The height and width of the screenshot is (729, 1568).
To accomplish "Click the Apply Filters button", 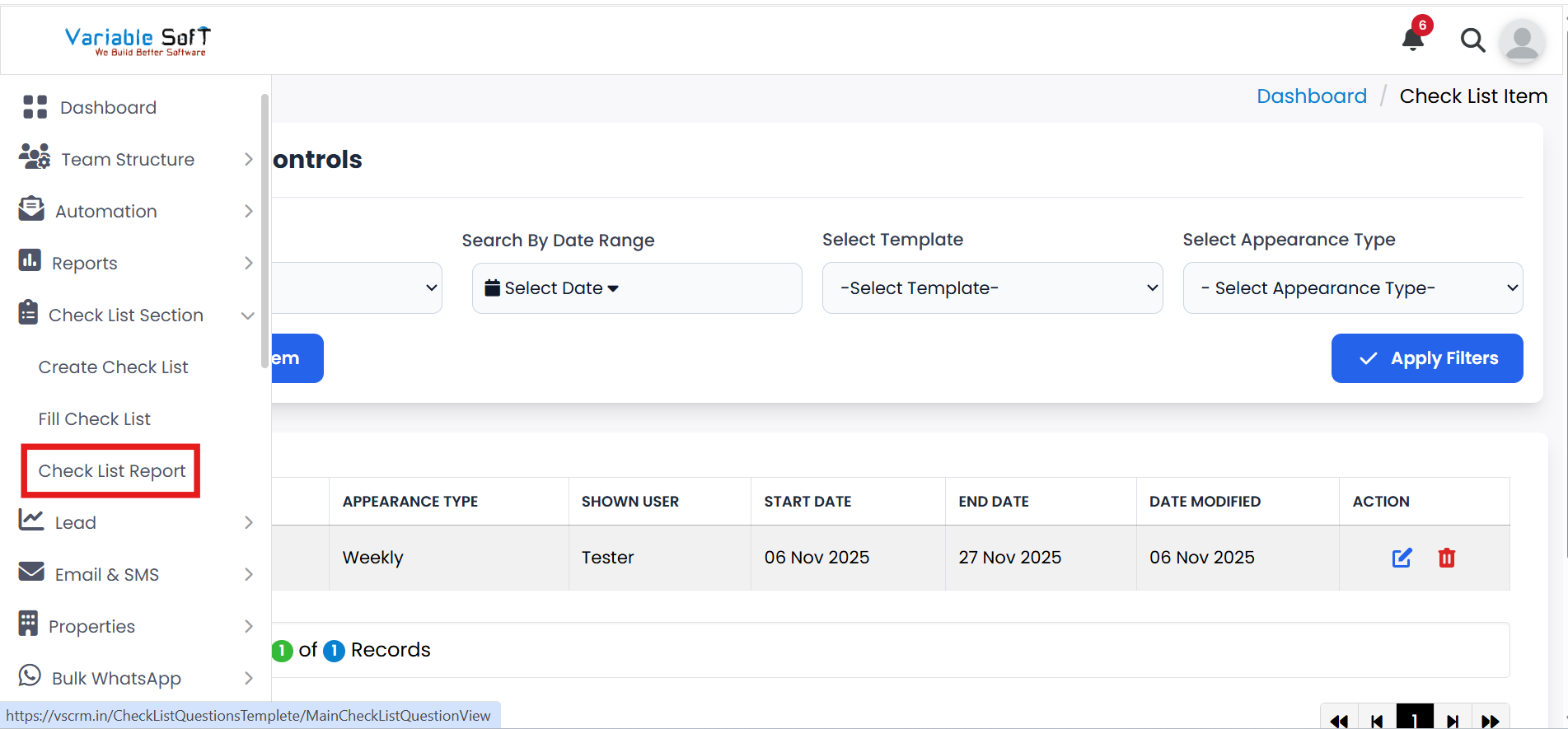I will tap(1426, 358).
